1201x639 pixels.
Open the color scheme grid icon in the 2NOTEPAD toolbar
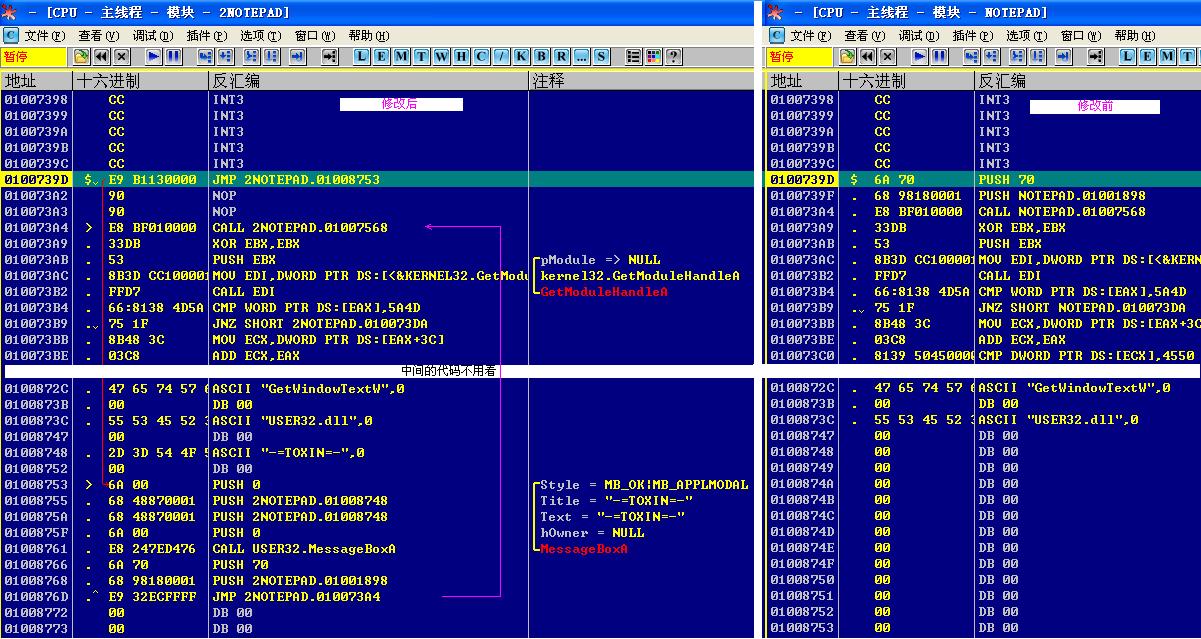coord(653,57)
